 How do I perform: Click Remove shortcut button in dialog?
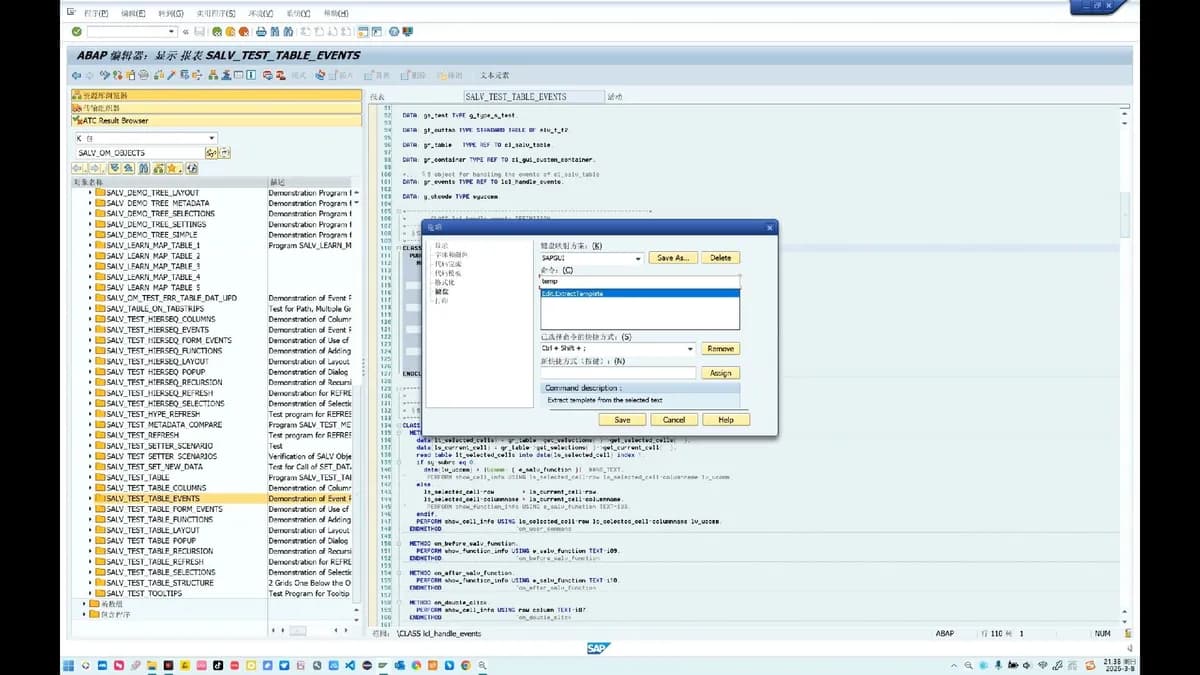pyautogui.click(x=720, y=349)
